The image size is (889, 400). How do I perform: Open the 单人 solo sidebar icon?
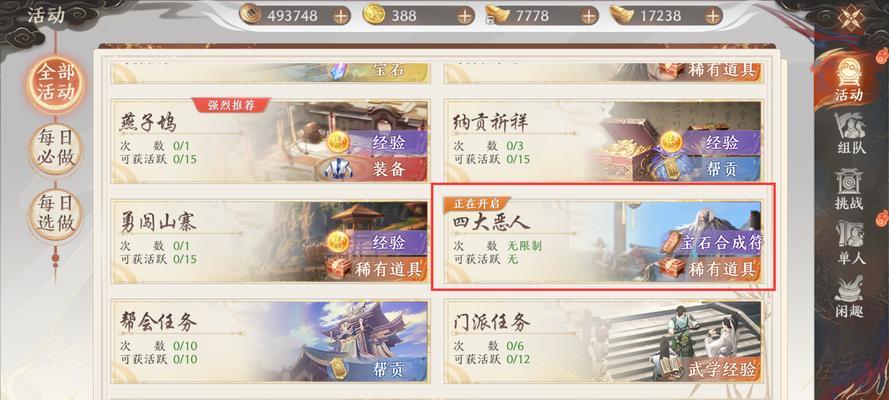[851, 243]
